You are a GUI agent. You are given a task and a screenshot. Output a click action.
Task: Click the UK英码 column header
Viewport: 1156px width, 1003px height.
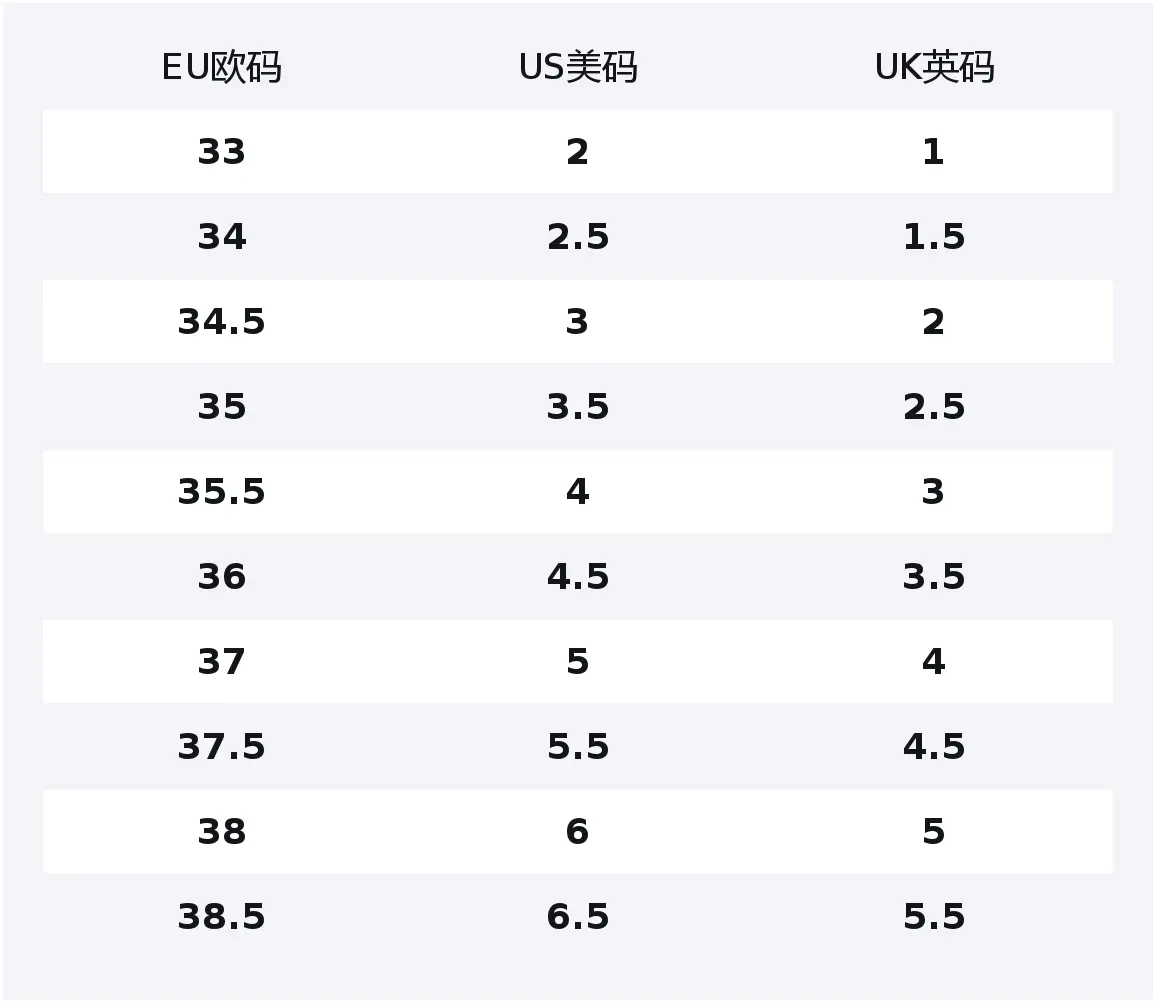[934, 67]
